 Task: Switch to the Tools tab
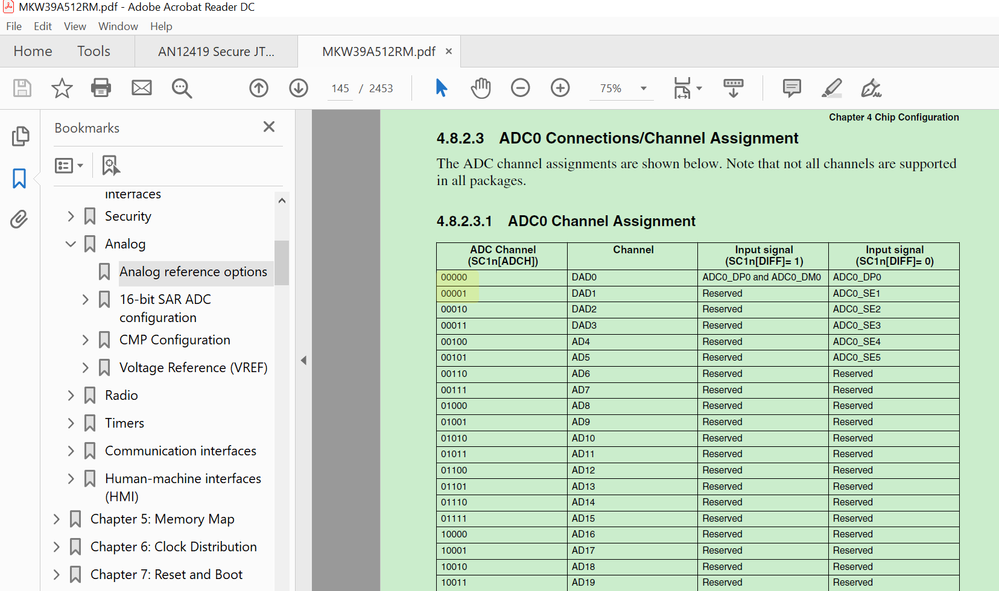(94, 51)
